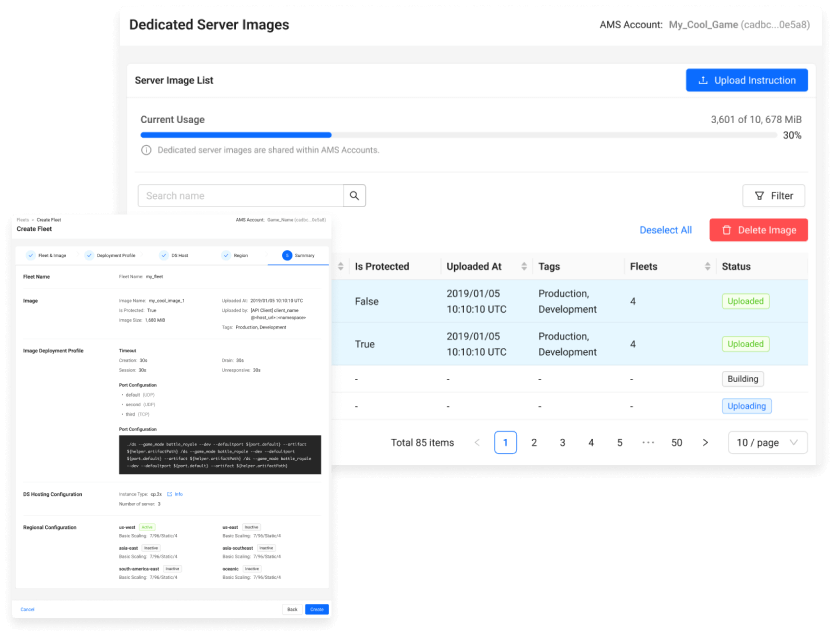The height and width of the screenshot is (637, 835).
Task: Open the Filter options
Action: pyautogui.click(x=774, y=196)
